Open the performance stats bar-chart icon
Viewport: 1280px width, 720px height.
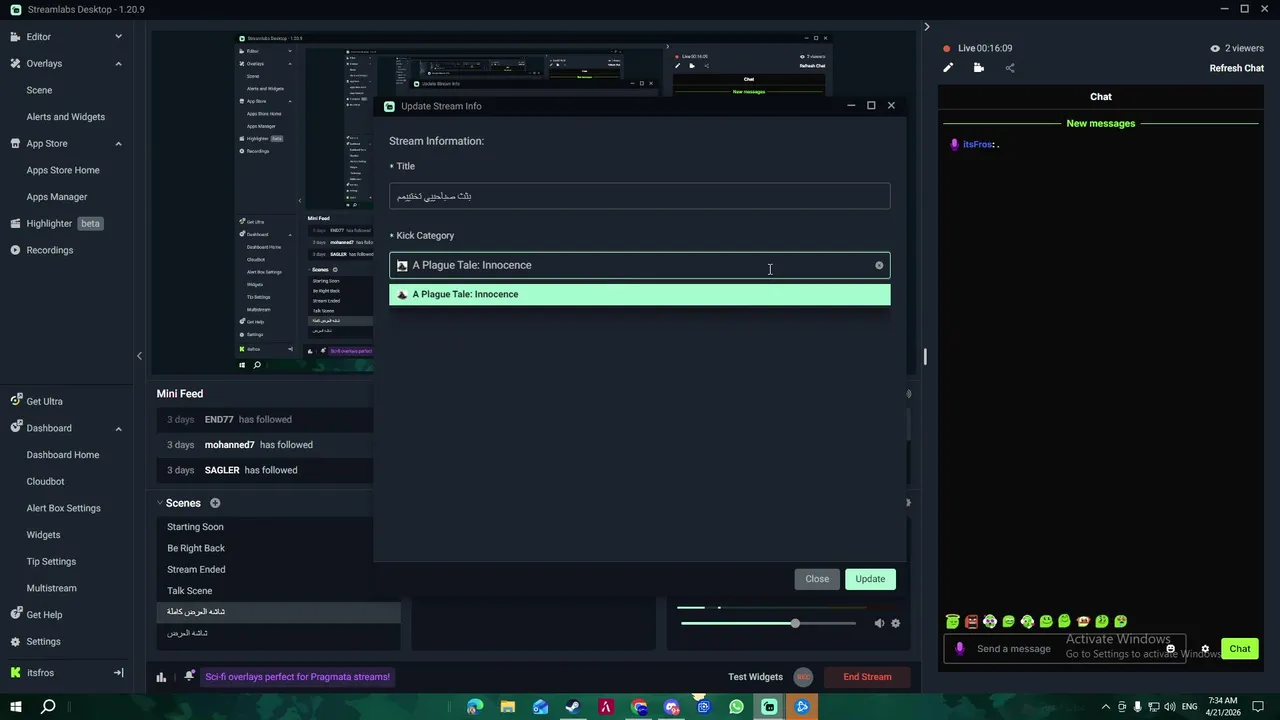point(161,677)
